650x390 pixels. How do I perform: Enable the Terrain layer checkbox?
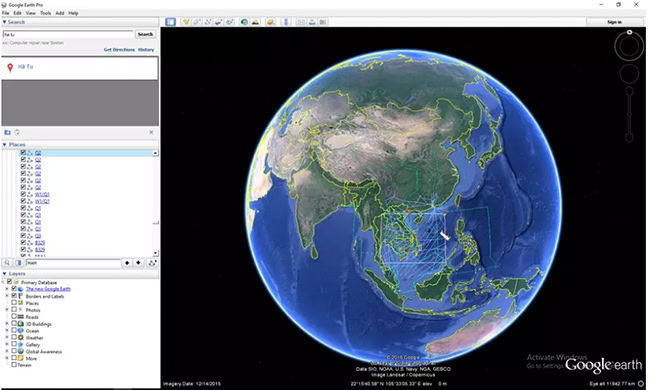[x=14, y=365]
